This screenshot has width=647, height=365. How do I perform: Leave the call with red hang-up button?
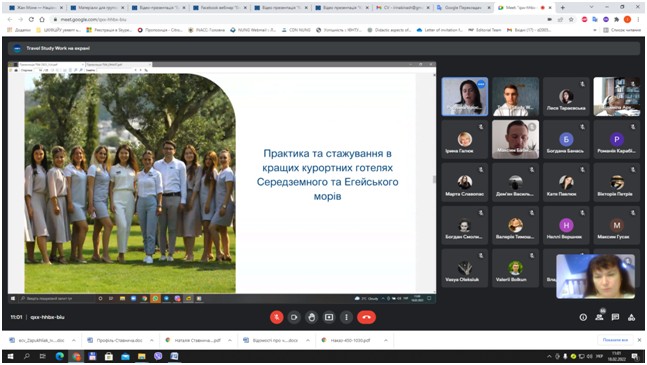point(366,317)
